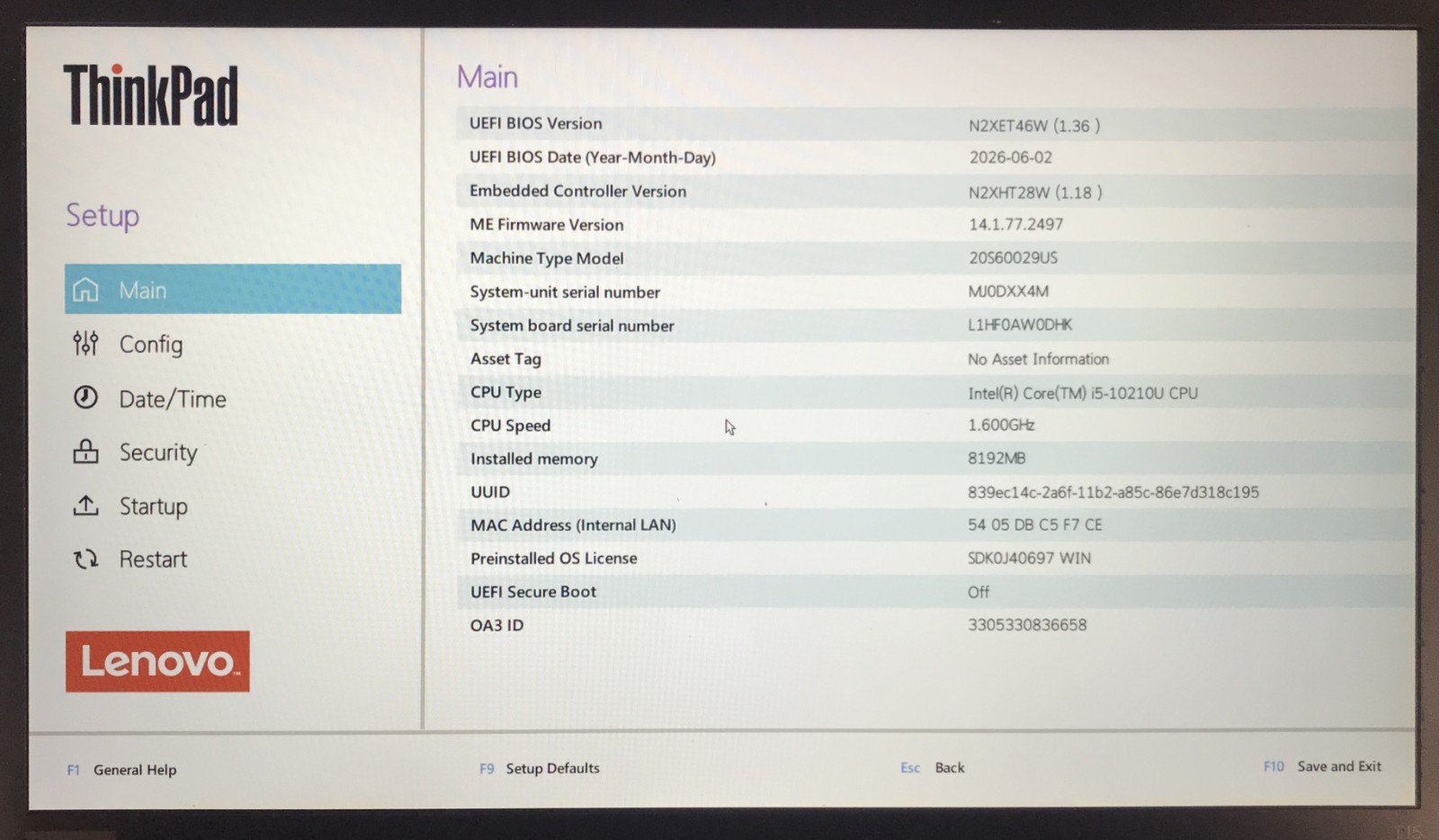Open the Security menu
Image resolution: width=1439 pixels, height=840 pixels.
point(158,452)
